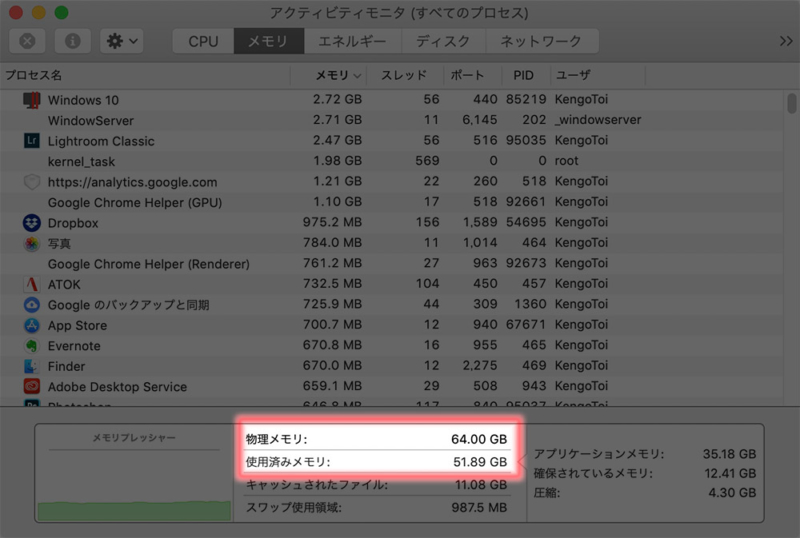Sort by スレッド column header
The height and width of the screenshot is (538, 800).
pos(404,76)
